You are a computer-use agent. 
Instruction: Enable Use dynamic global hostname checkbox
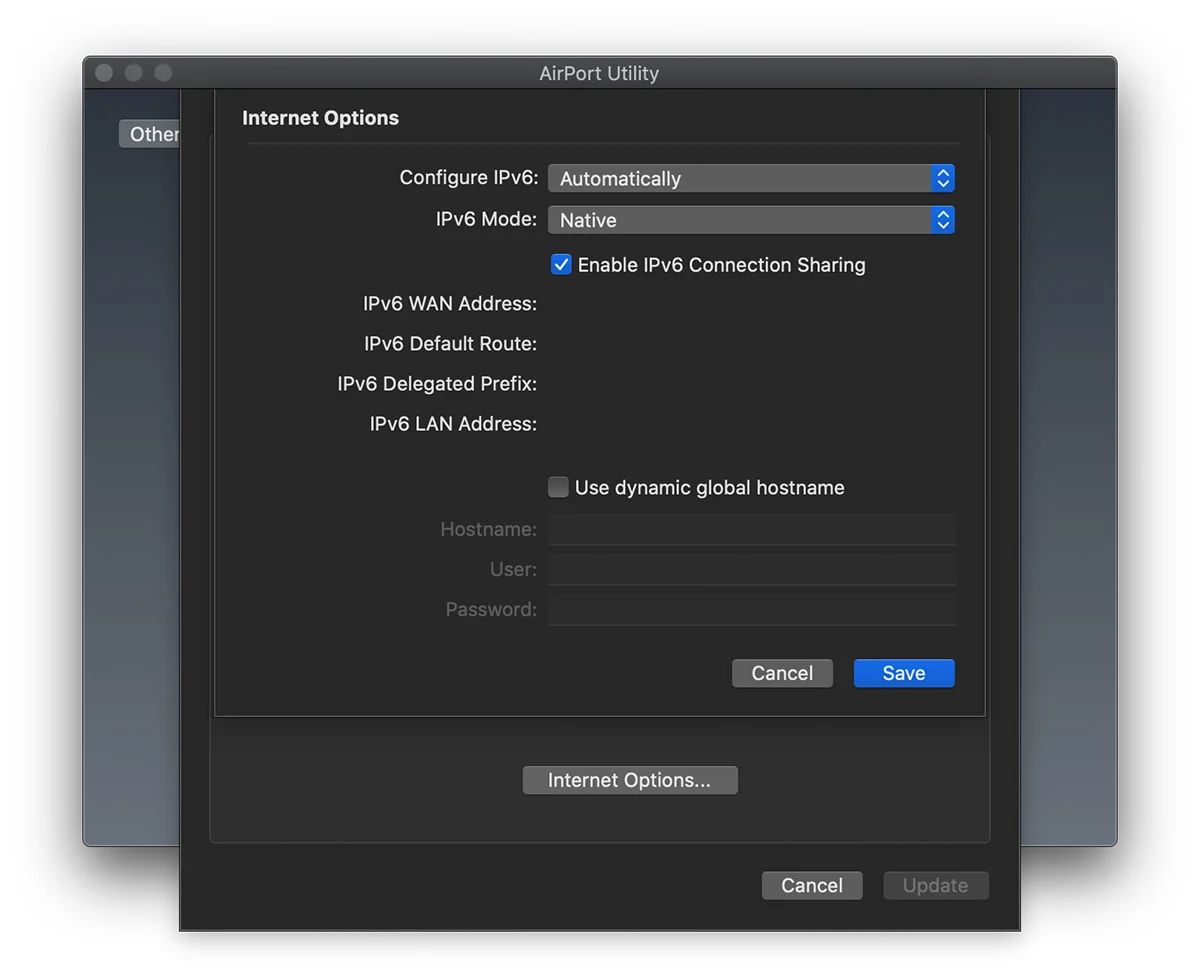pyautogui.click(x=558, y=488)
